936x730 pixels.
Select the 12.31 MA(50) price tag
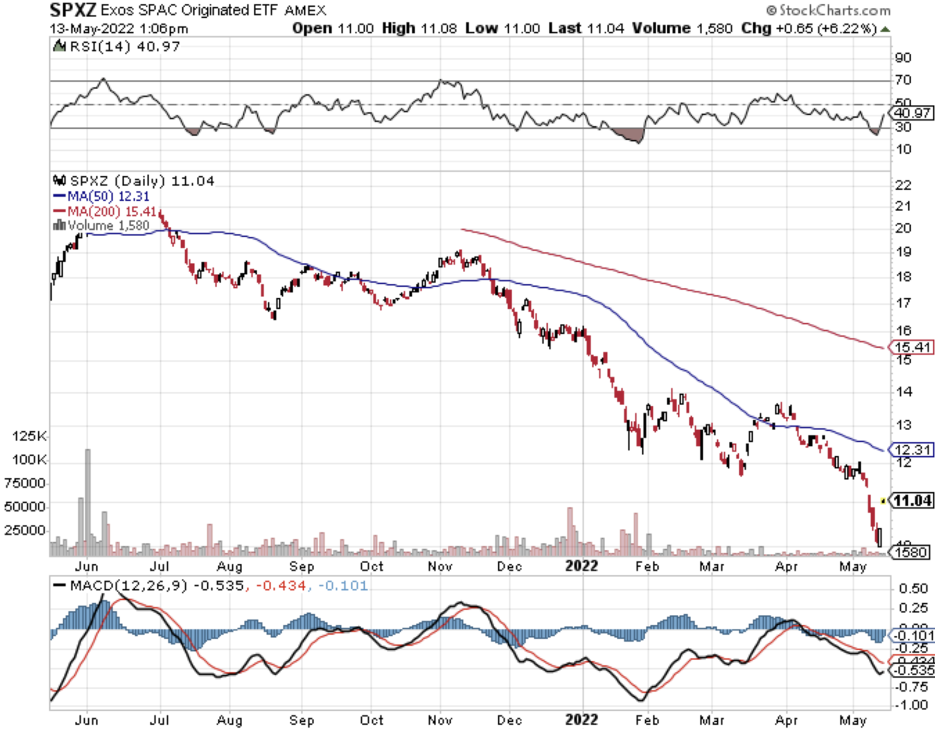912,449
